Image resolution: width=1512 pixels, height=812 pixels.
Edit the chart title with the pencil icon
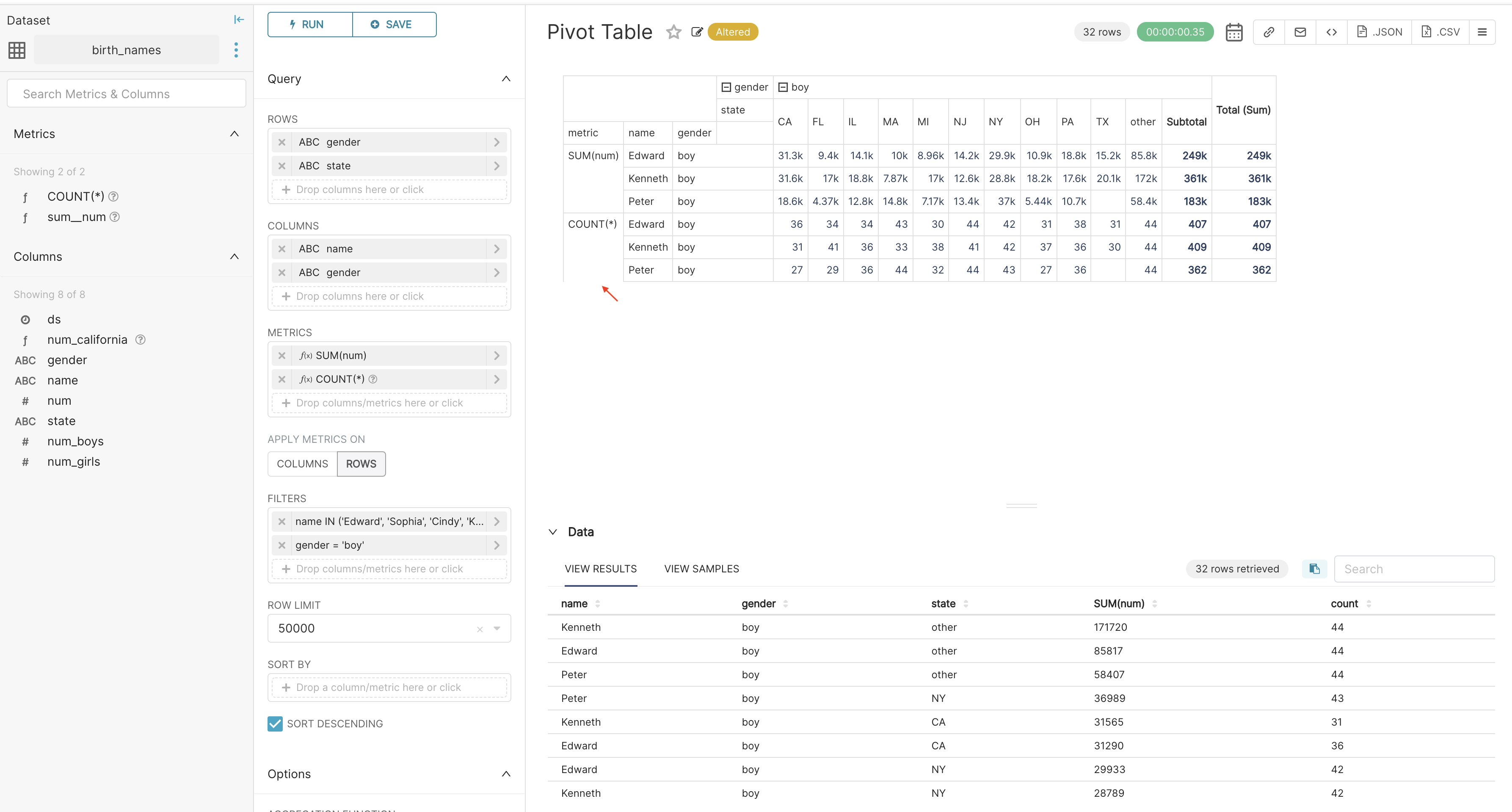coord(697,32)
